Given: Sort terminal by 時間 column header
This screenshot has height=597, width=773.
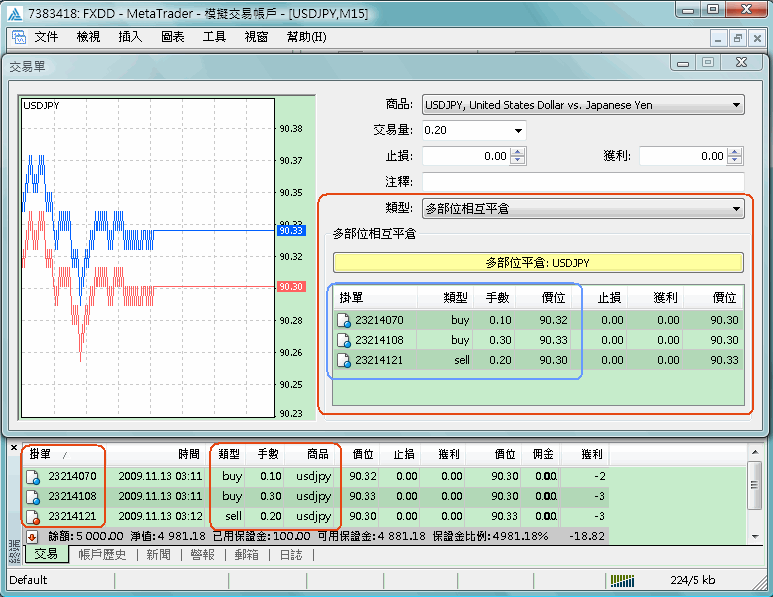Looking at the screenshot, I should click(x=189, y=454).
